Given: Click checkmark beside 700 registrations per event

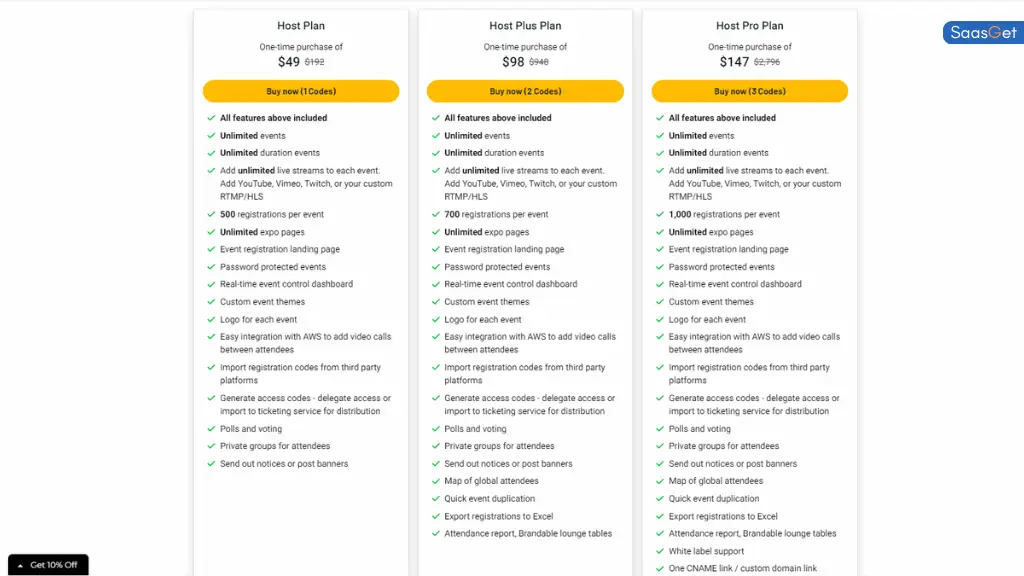Looking at the screenshot, I should (x=436, y=214).
